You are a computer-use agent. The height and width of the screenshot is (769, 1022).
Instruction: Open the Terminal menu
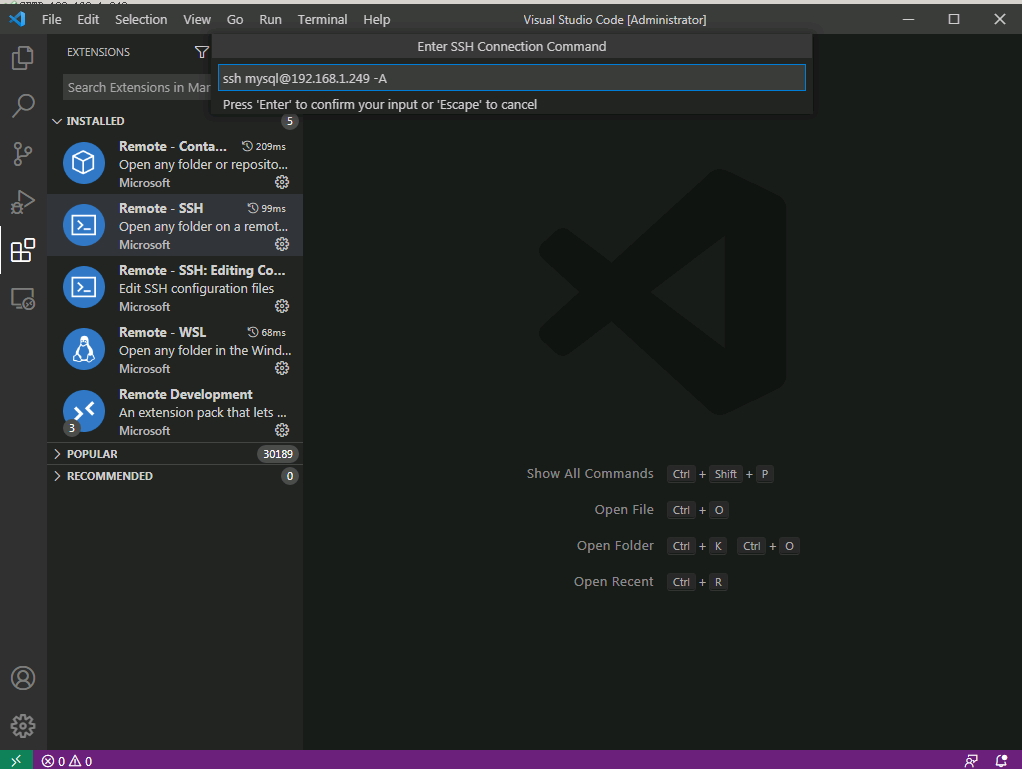[x=322, y=20]
